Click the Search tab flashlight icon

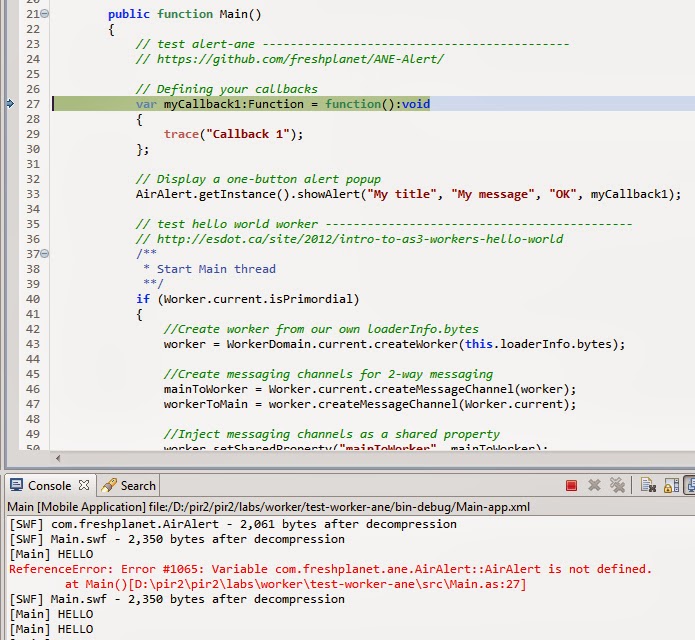109,485
